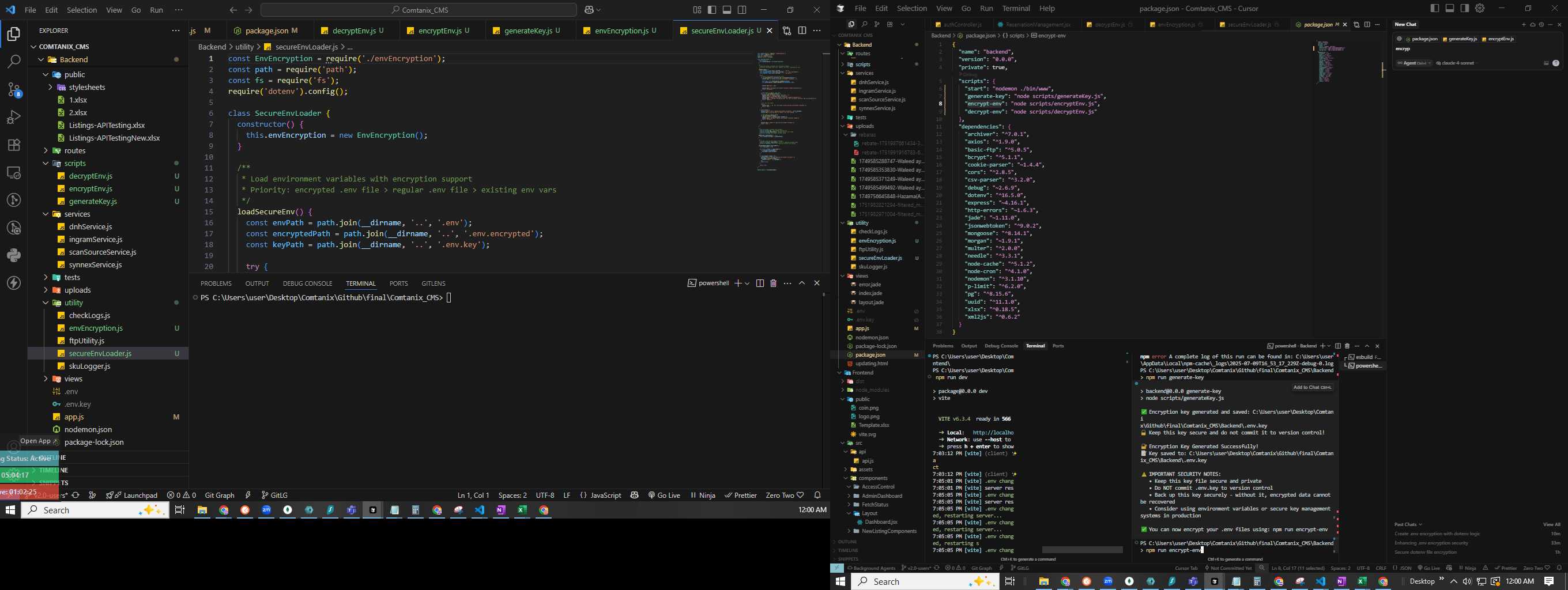Click the VS Code split editor right icon
Screen dimensions: 1568x590
[802, 31]
